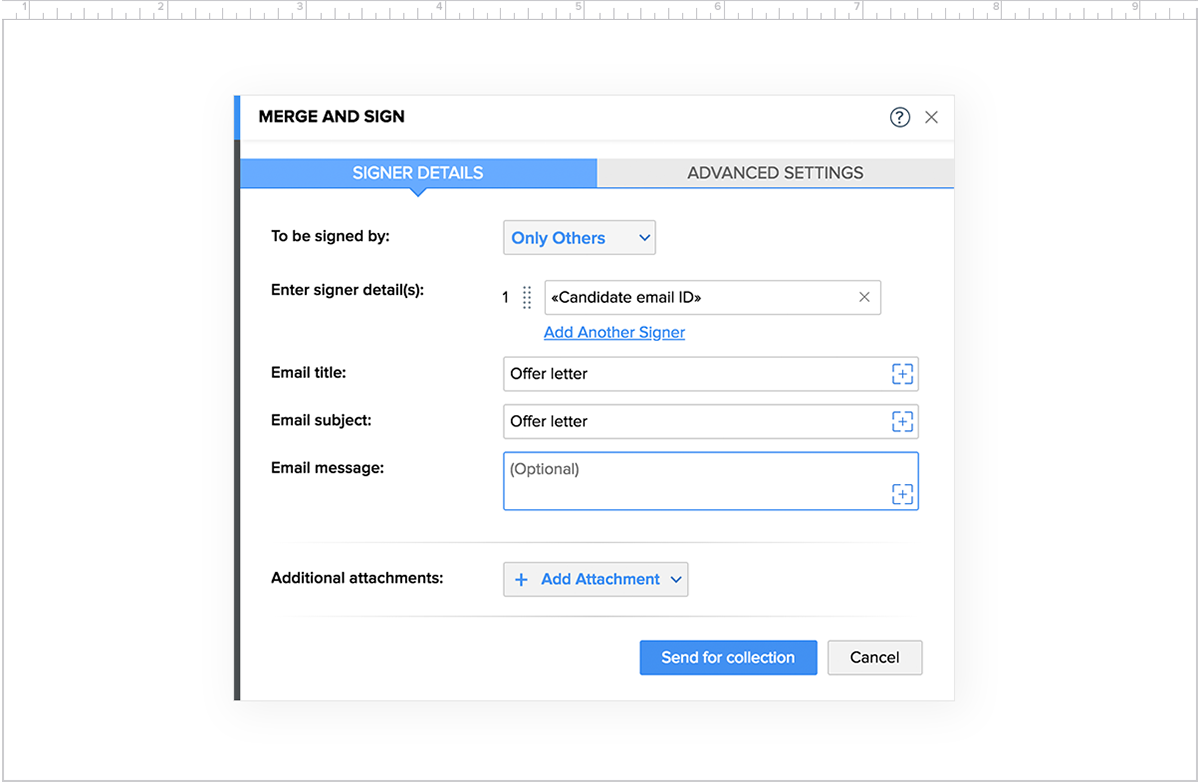Viewport: 1200px width, 784px height.
Task: Insert merge field in Email title
Action: pyautogui.click(x=902, y=374)
